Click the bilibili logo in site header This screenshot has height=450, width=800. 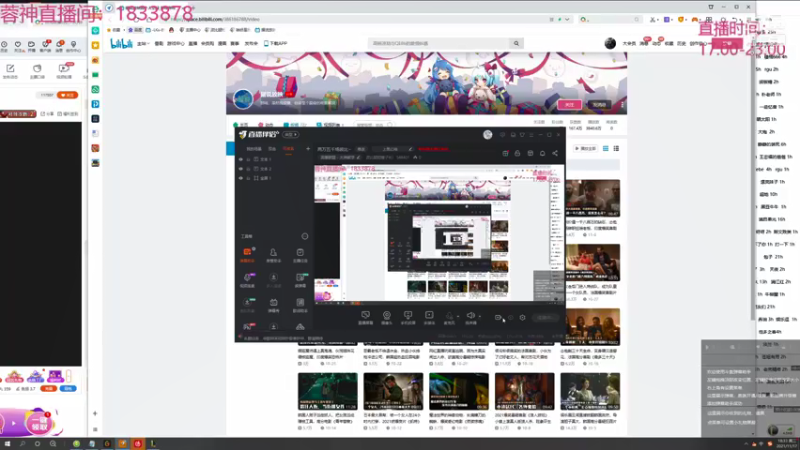(121, 43)
